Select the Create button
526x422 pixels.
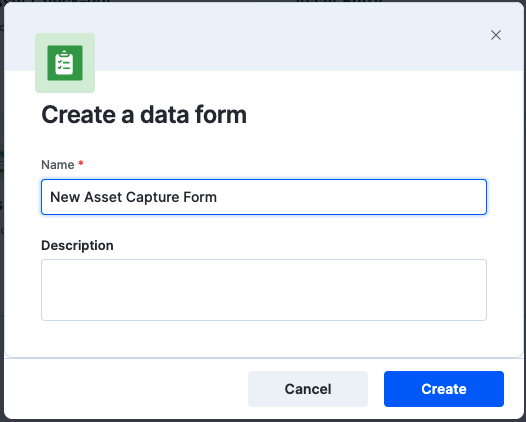point(443,389)
